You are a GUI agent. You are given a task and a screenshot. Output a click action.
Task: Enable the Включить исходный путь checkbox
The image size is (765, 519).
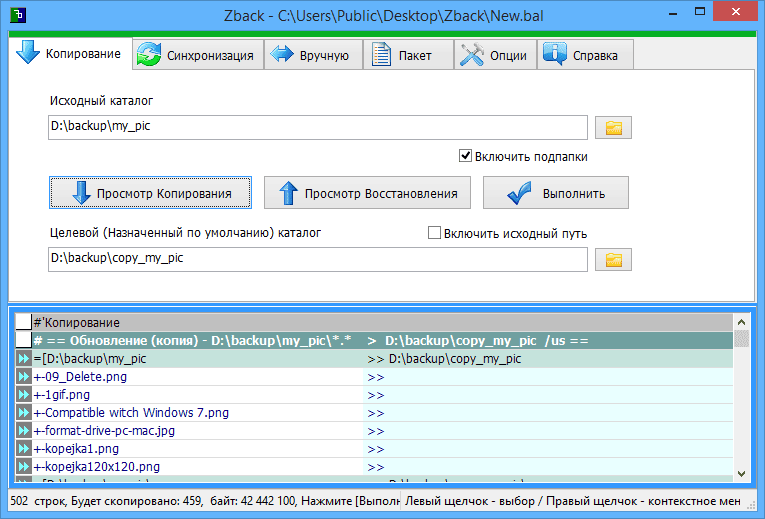434,233
